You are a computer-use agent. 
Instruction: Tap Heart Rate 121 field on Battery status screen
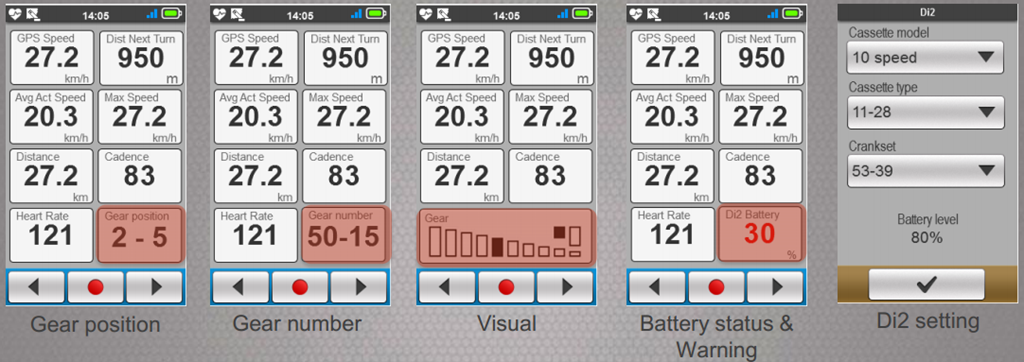coord(672,235)
